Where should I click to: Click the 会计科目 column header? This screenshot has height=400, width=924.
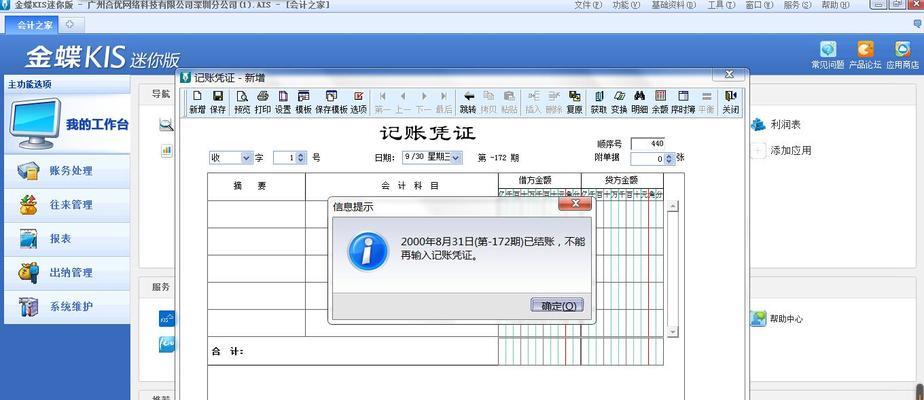click(402, 186)
